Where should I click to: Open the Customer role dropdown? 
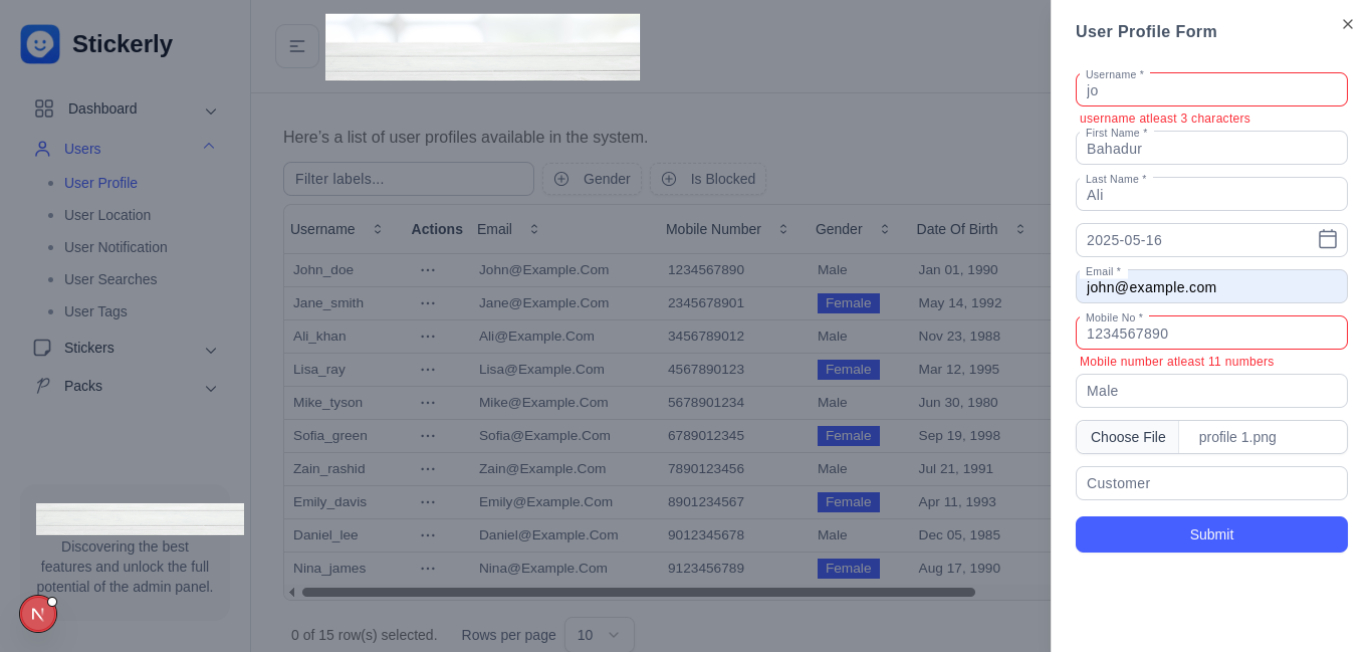(x=1211, y=483)
